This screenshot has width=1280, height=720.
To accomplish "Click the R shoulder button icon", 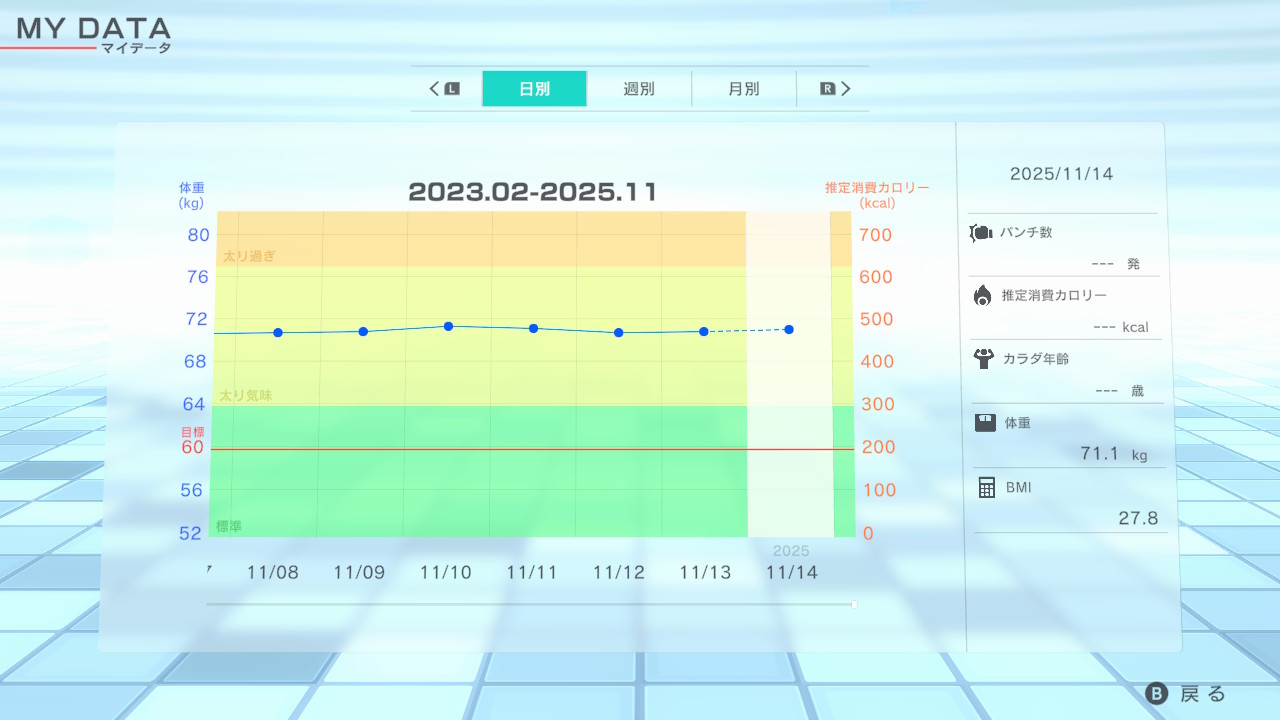I will (827, 89).
